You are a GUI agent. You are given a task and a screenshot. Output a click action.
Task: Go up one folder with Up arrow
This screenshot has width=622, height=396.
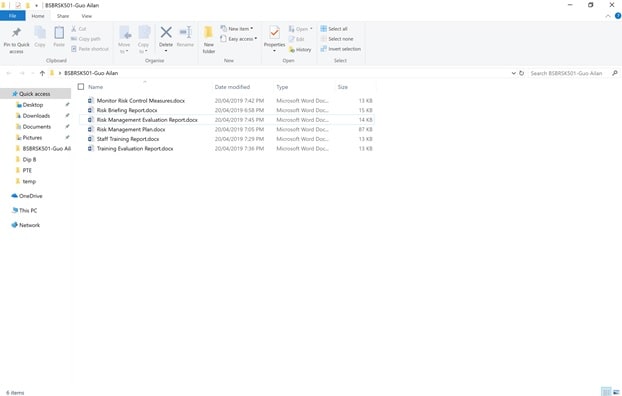[x=42, y=73]
